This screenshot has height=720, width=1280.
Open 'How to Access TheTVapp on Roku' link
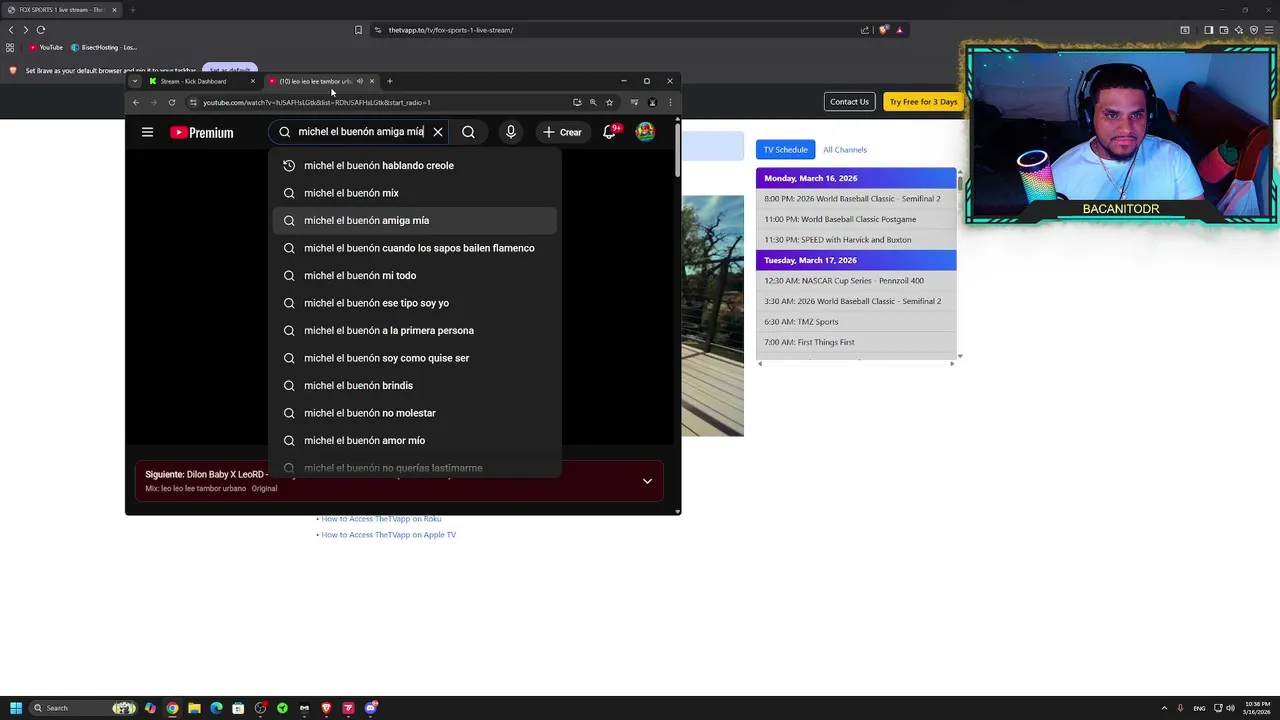381,519
